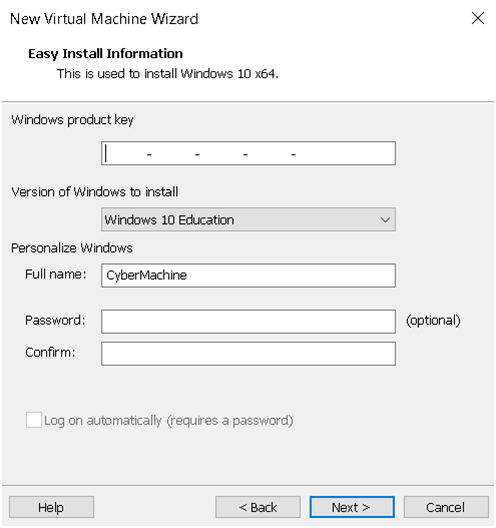Proceed with the Next button
Viewport: 496px width, 528px height.
(x=352, y=507)
